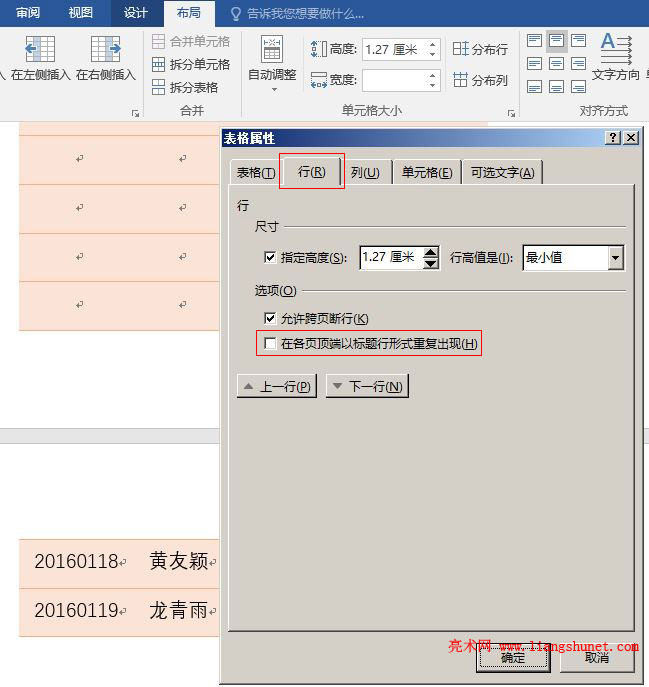
Task: Toggle Allow Row to Break (允许跨页断行) checkbox
Action: pos(270,318)
